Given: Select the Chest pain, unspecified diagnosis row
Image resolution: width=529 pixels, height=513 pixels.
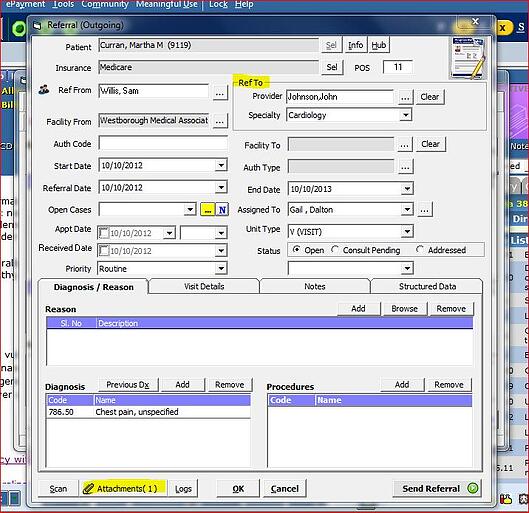Looking at the screenshot, I should click(148, 412).
